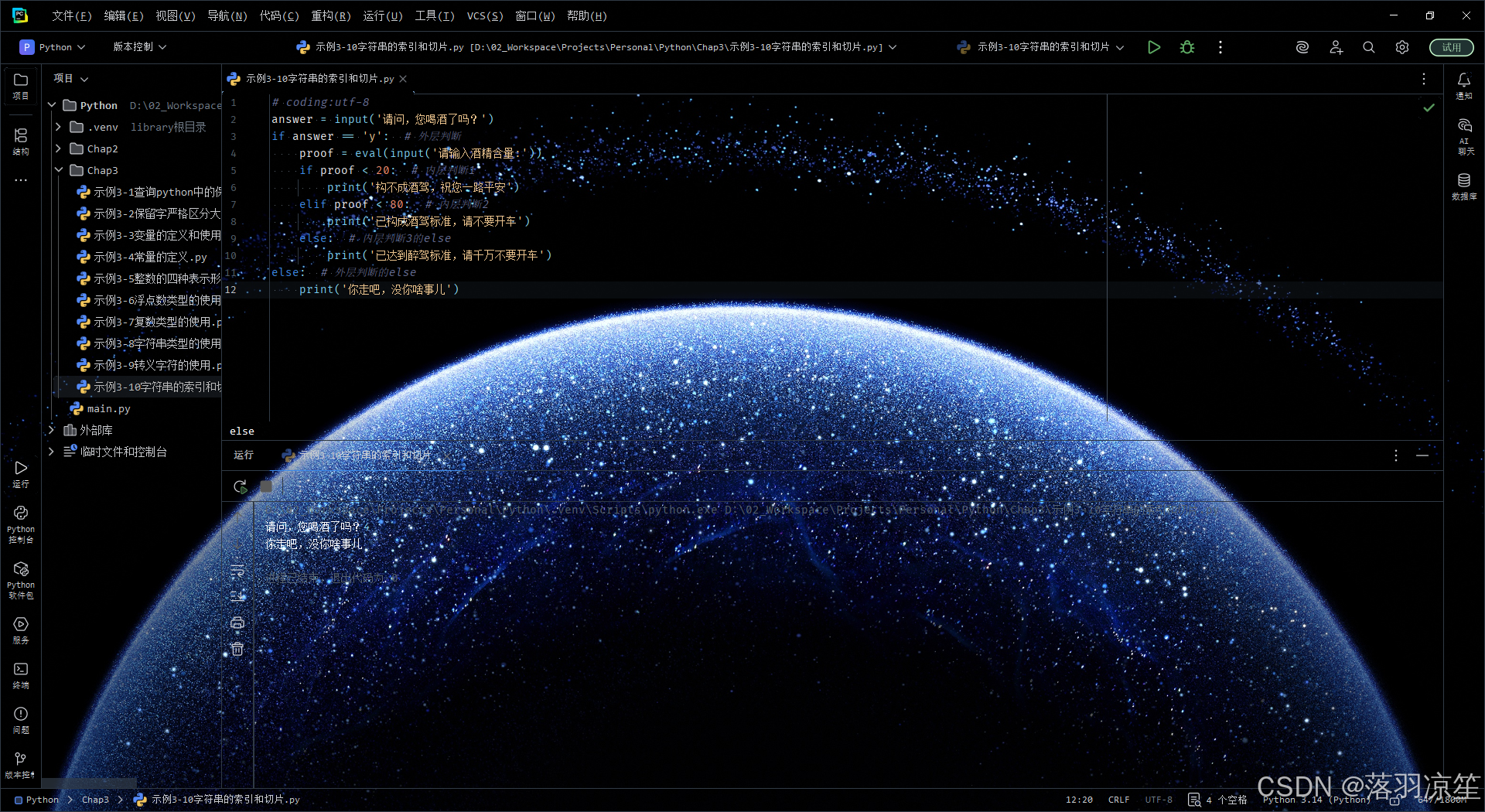
Task: Click CRLF line separator in status bar
Action: pyautogui.click(x=1118, y=800)
